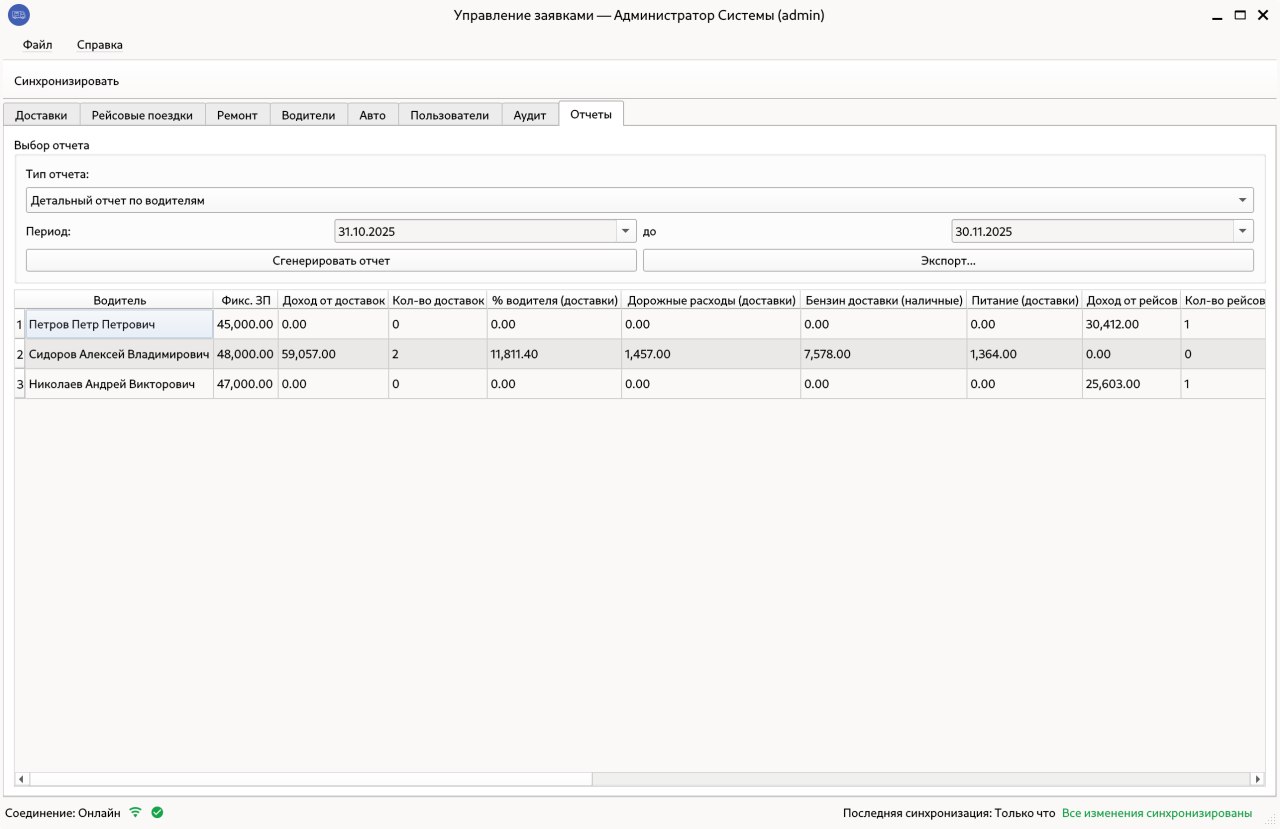Close the Управление заявками window

(1263, 15)
